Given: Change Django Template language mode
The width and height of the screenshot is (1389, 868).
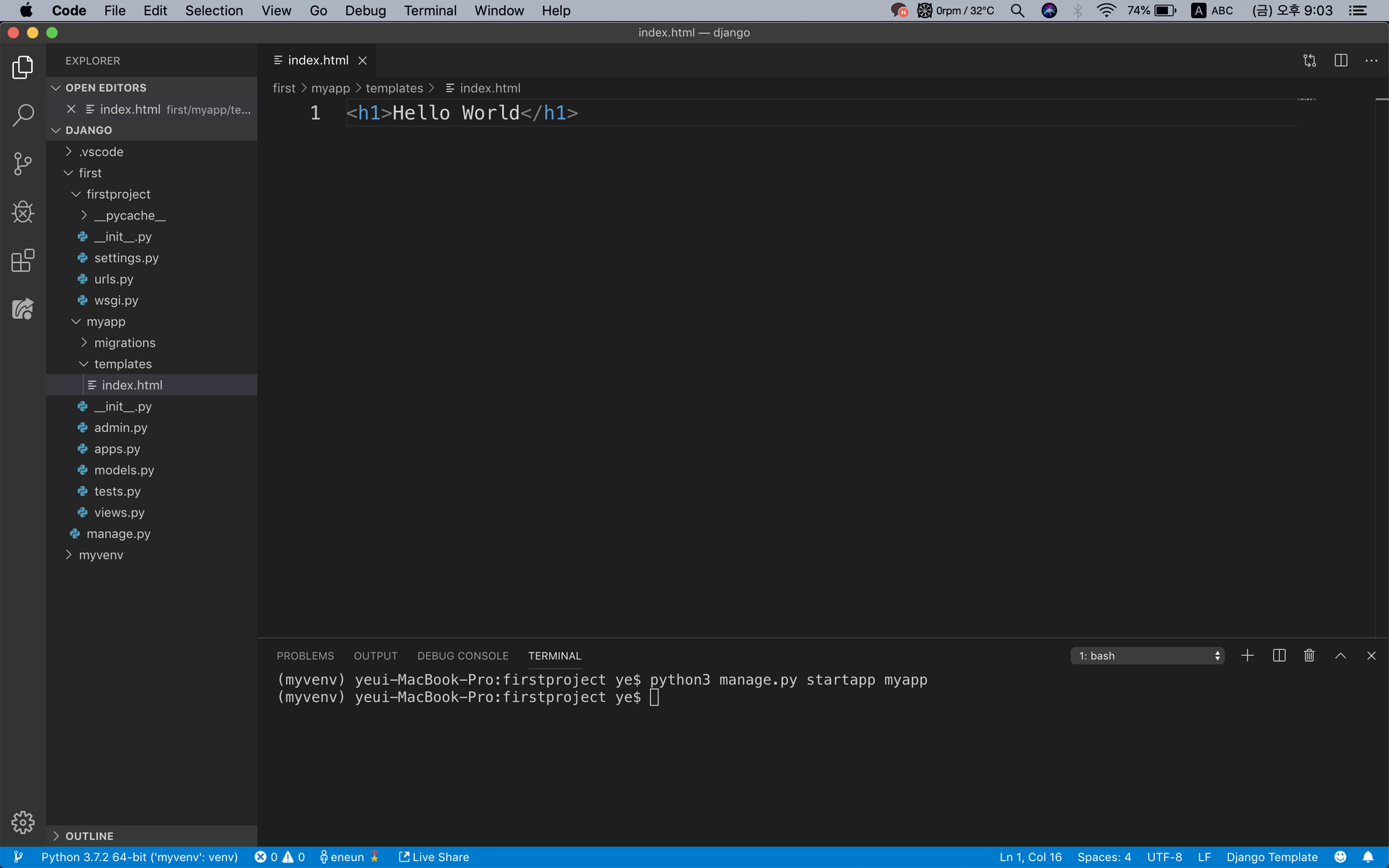Looking at the screenshot, I should [1272, 857].
